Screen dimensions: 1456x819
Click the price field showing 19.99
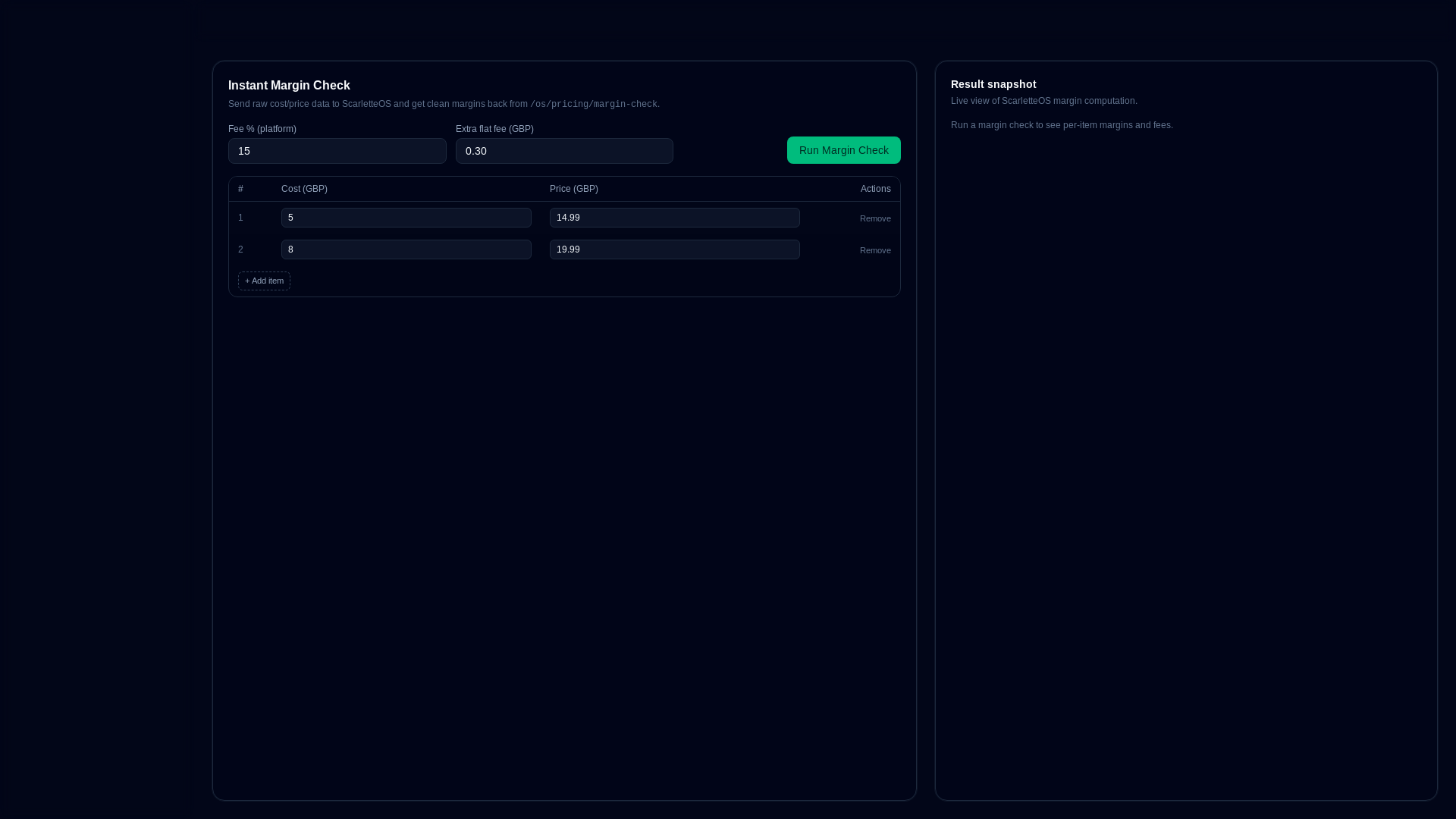[674, 249]
